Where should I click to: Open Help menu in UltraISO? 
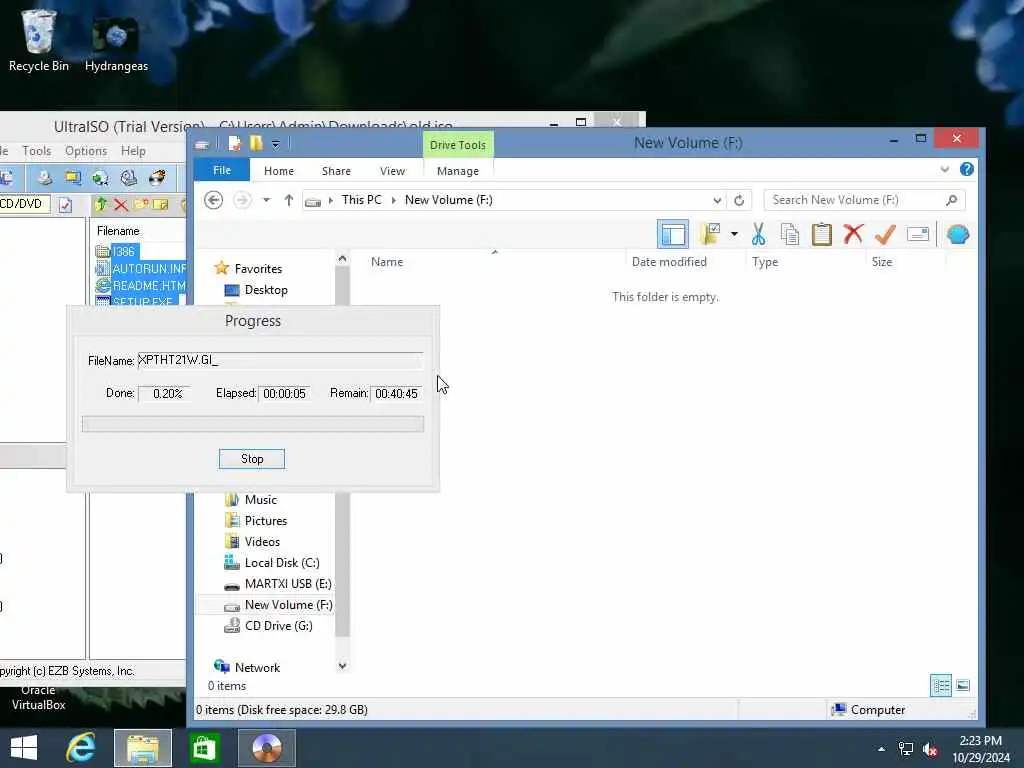133,151
